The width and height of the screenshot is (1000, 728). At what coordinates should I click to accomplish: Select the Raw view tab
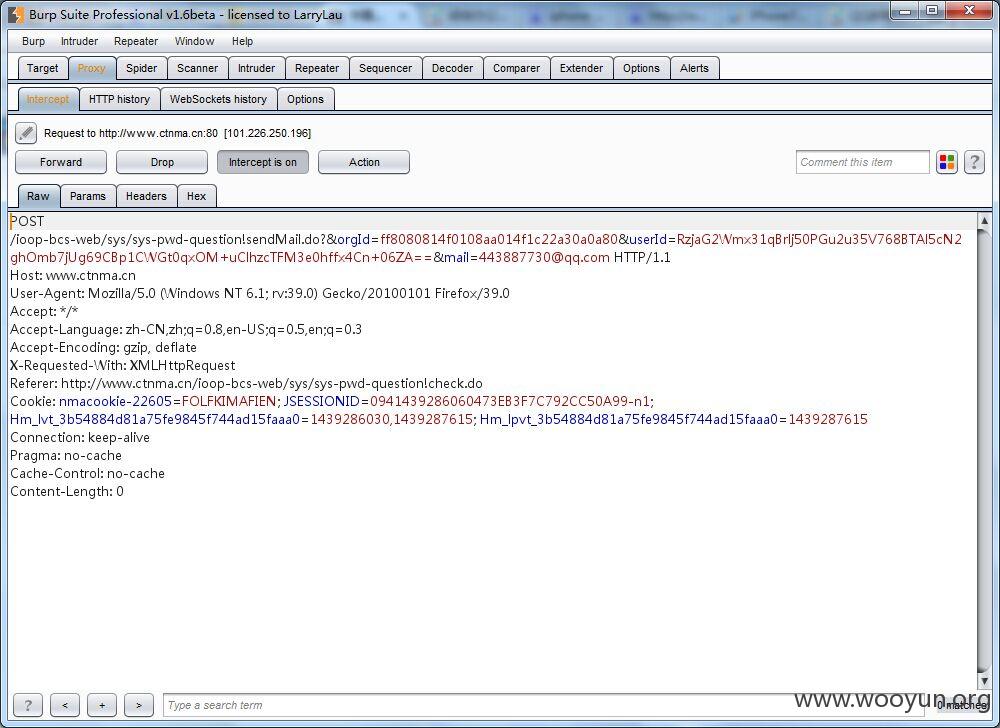tap(38, 196)
